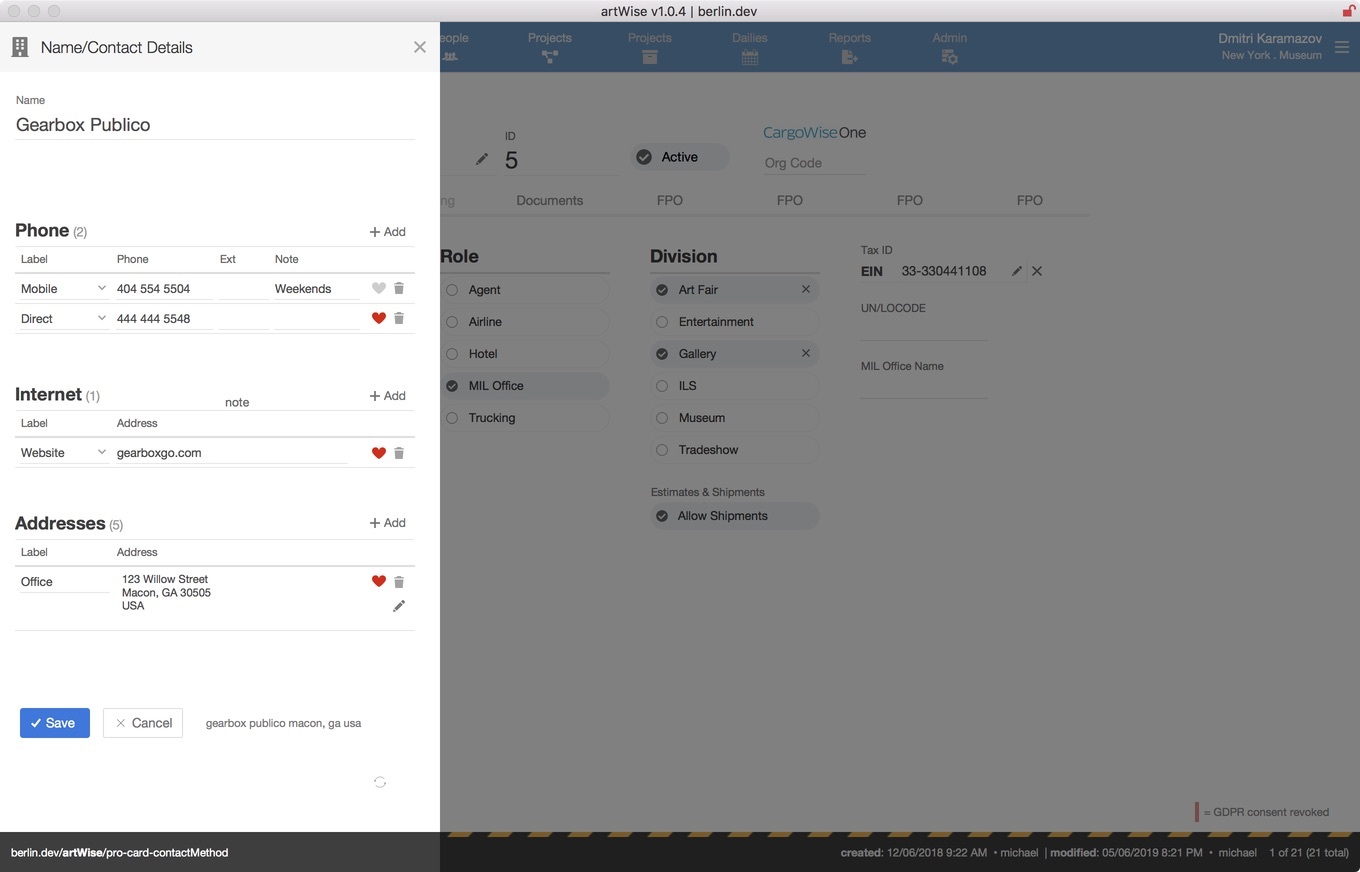The width and height of the screenshot is (1360, 872).
Task: Toggle favorite heart on Office address
Action: [x=378, y=581]
